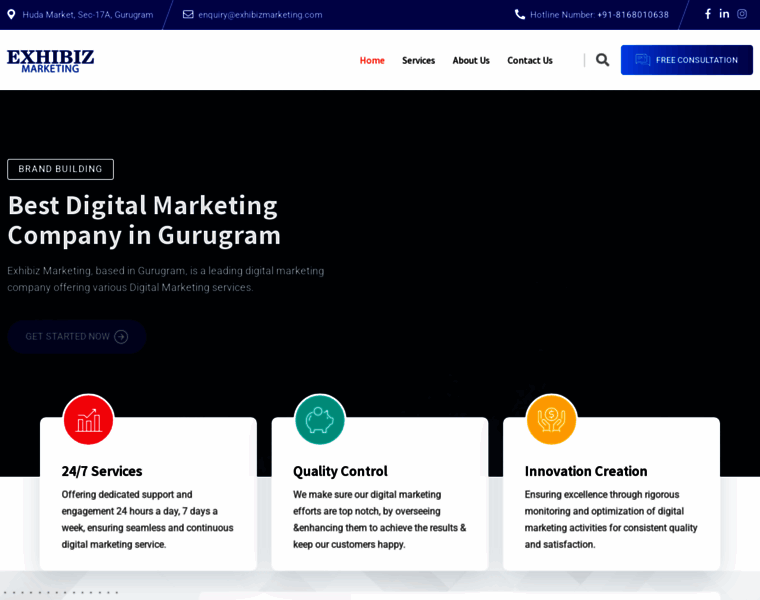Open the Instagram social icon
760x600 pixels.
[x=742, y=14]
